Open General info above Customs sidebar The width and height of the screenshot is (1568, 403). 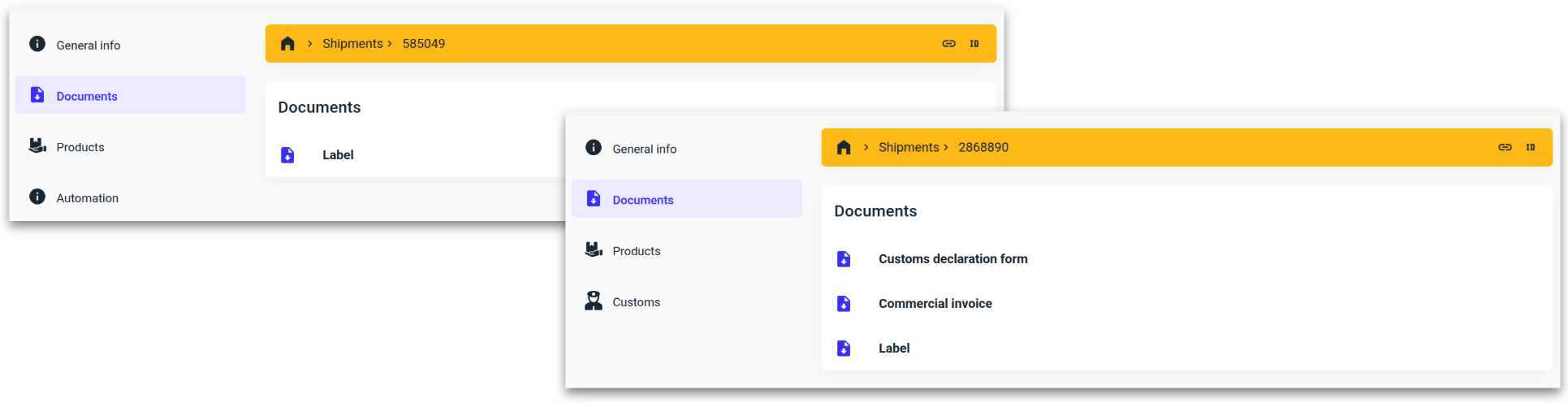click(644, 149)
